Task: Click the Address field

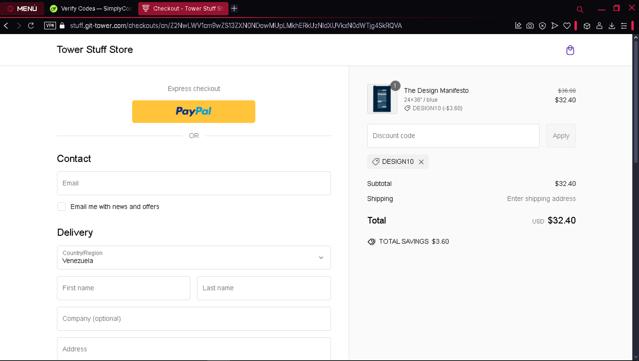Action: tap(194, 349)
